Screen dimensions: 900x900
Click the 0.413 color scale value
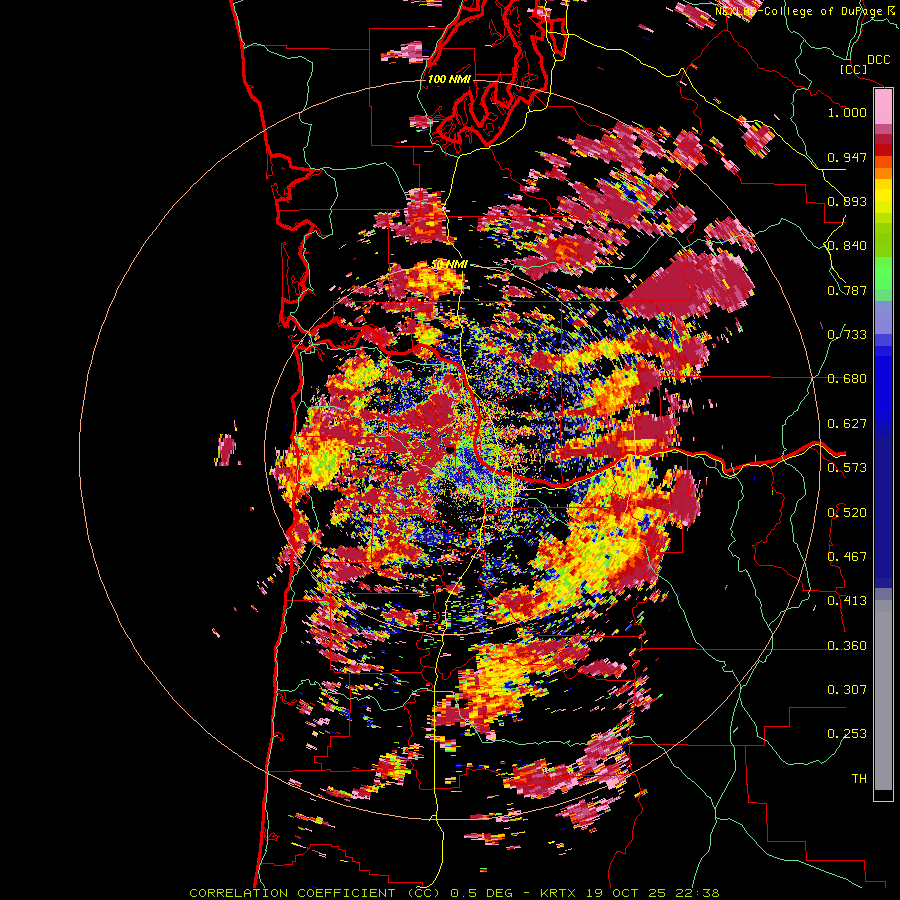coord(847,601)
